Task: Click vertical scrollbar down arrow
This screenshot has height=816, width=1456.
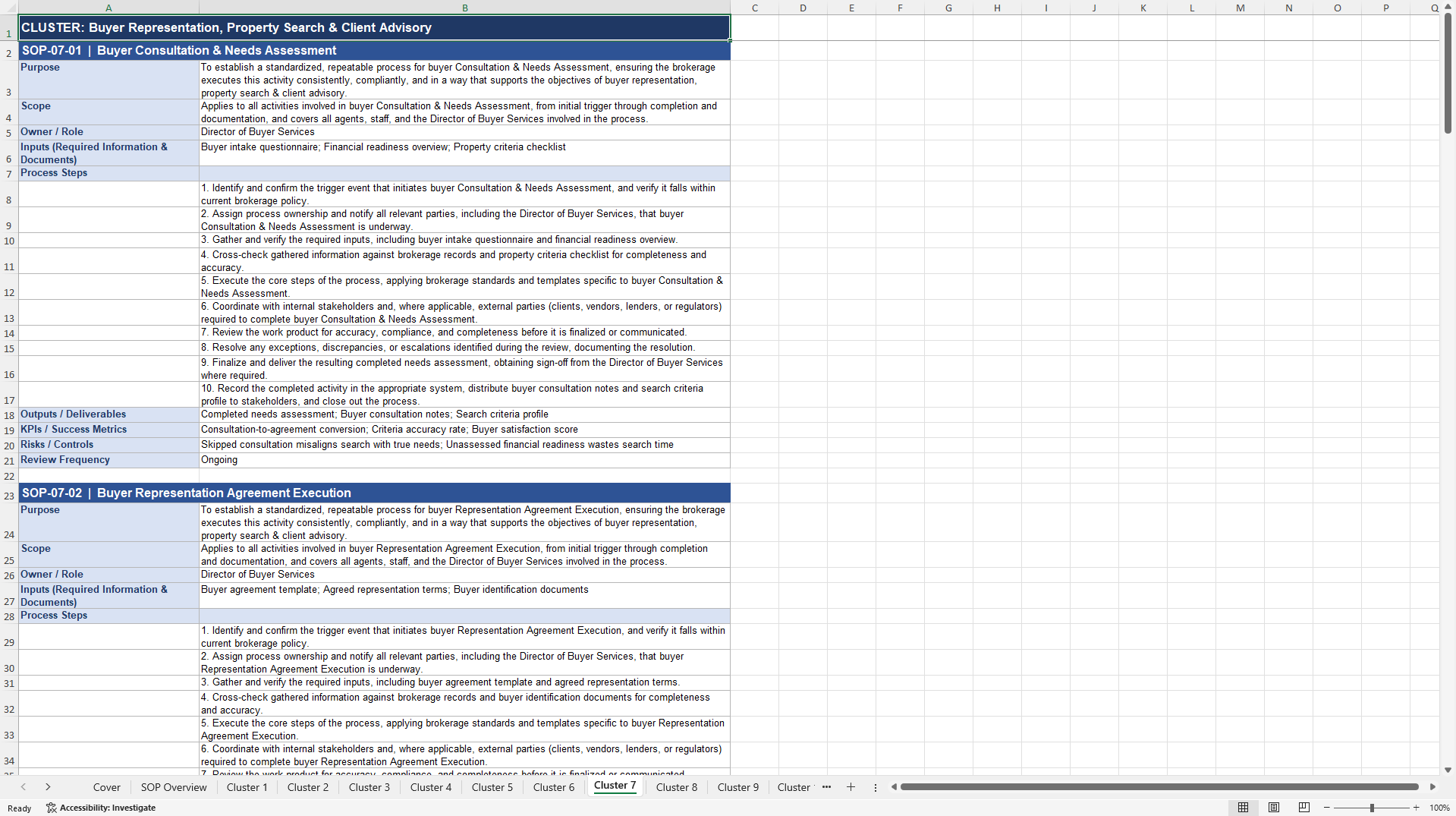Action: coord(1448,770)
